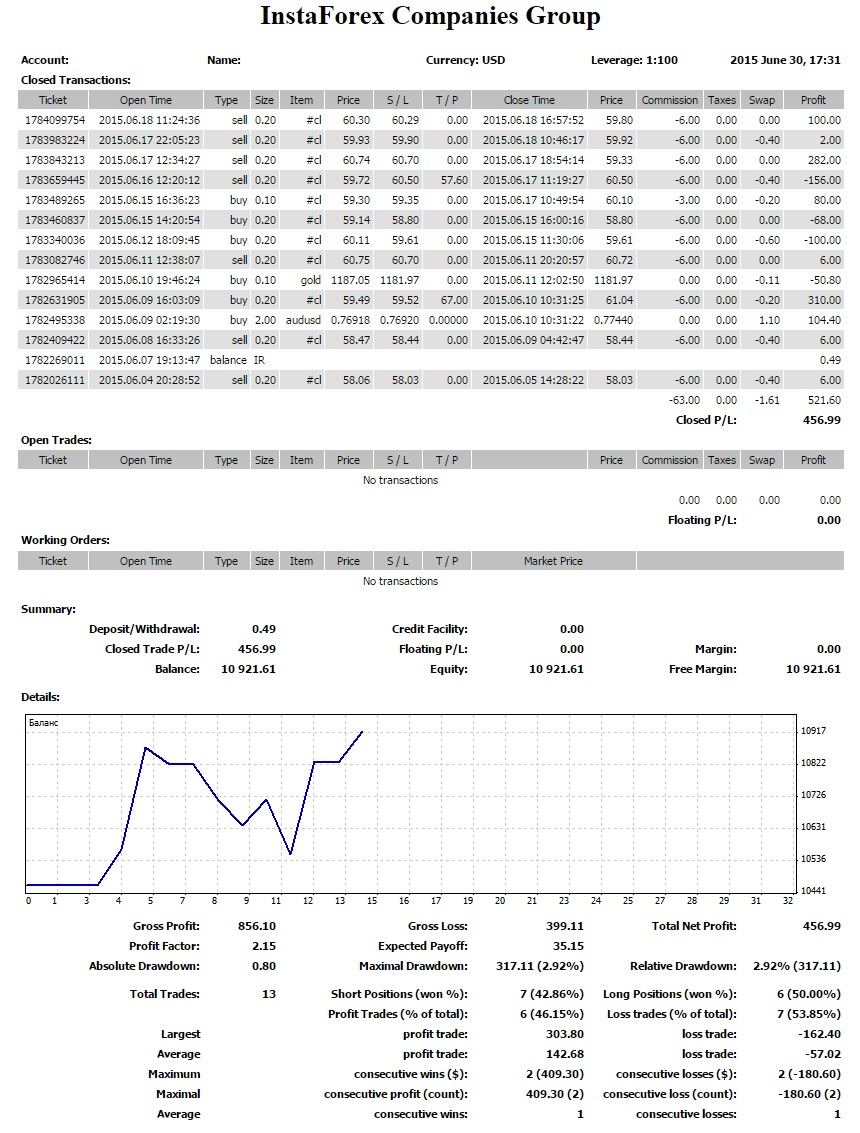Click the audusd trade ticket 1782495338
The height and width of the screenshot is (1133, 860).
[x=55, y=320]
